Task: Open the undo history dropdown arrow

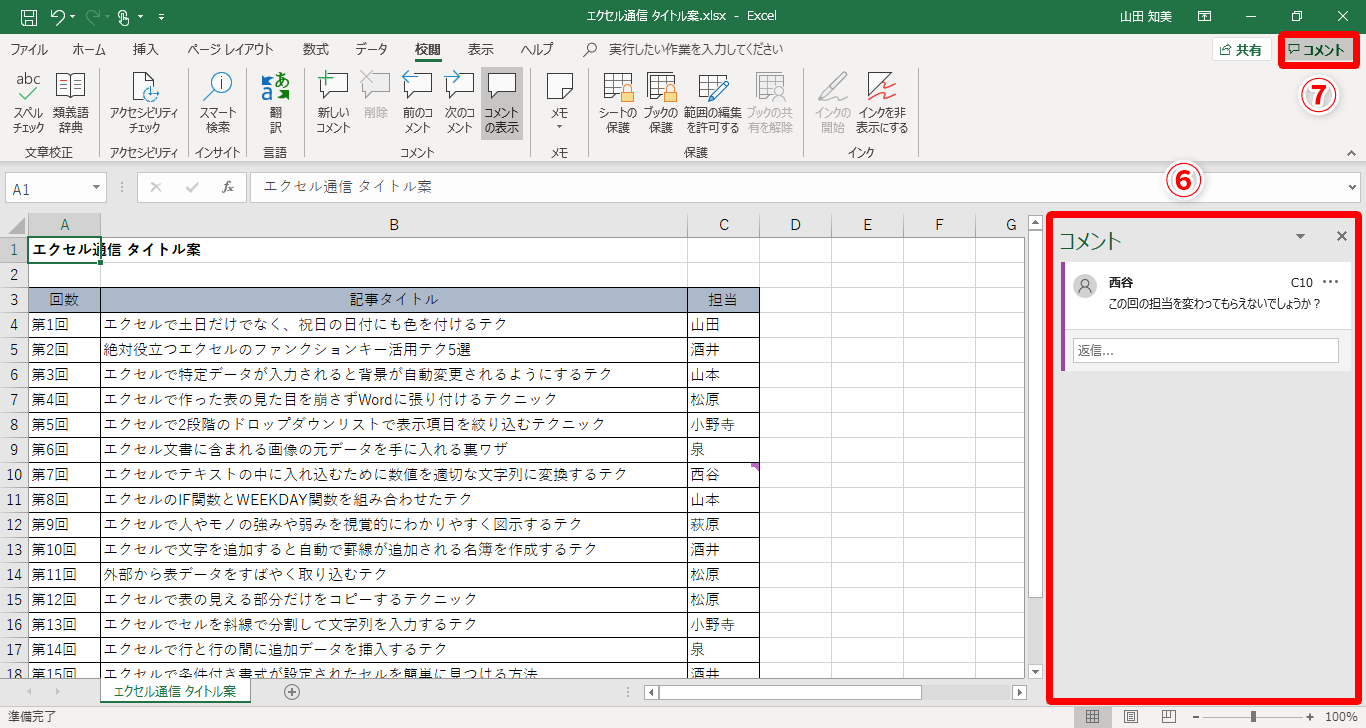Action: coord(73,17)
